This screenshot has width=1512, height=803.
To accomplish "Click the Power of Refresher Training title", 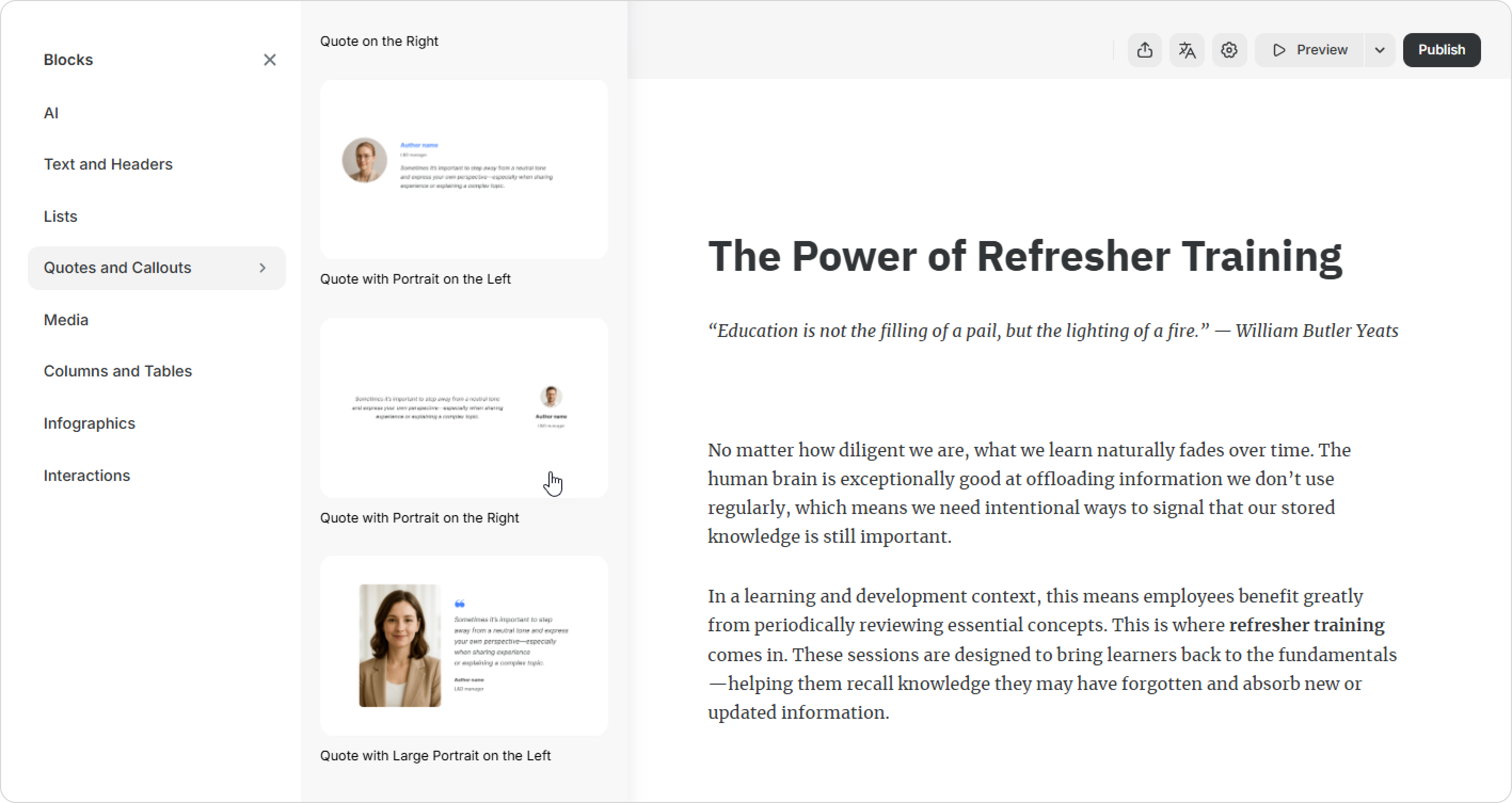I will 1024,256.
